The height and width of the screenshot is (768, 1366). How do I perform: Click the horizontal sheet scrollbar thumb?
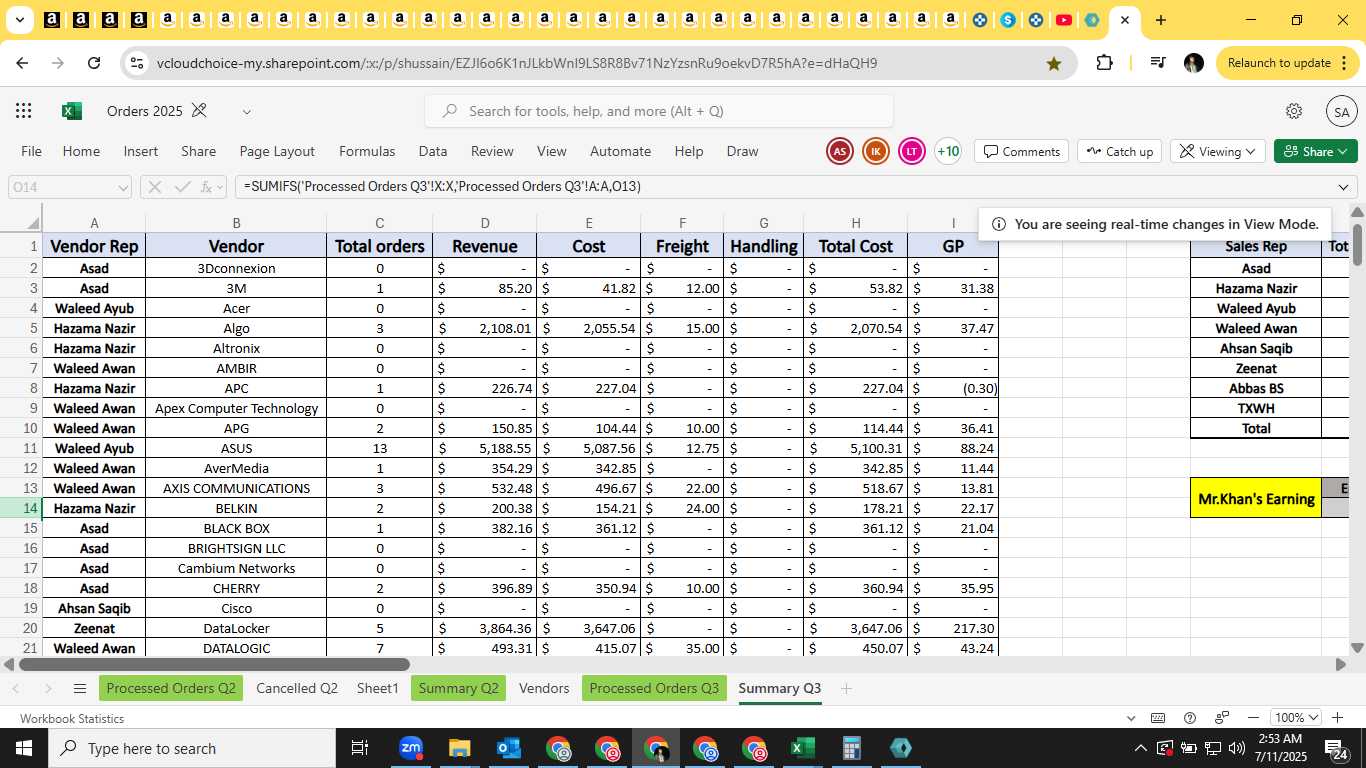click(x=214, y=664)
